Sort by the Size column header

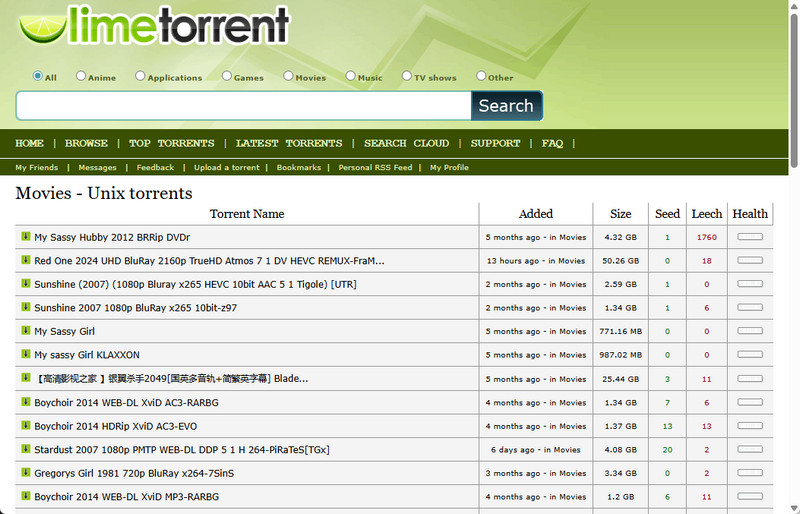pyautogui.click(x=620, y=214)
